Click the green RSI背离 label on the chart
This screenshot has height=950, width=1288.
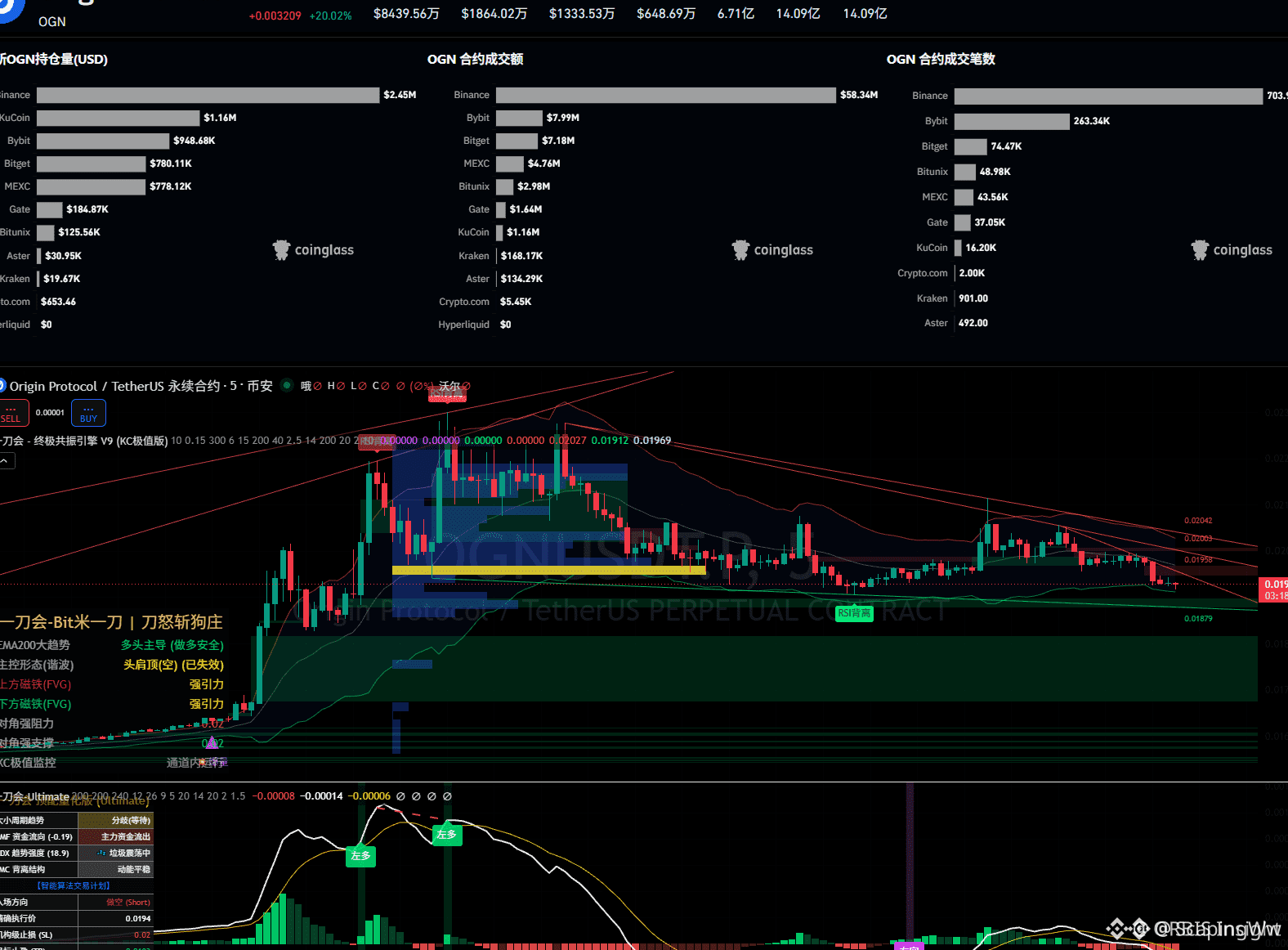[854, 613]
